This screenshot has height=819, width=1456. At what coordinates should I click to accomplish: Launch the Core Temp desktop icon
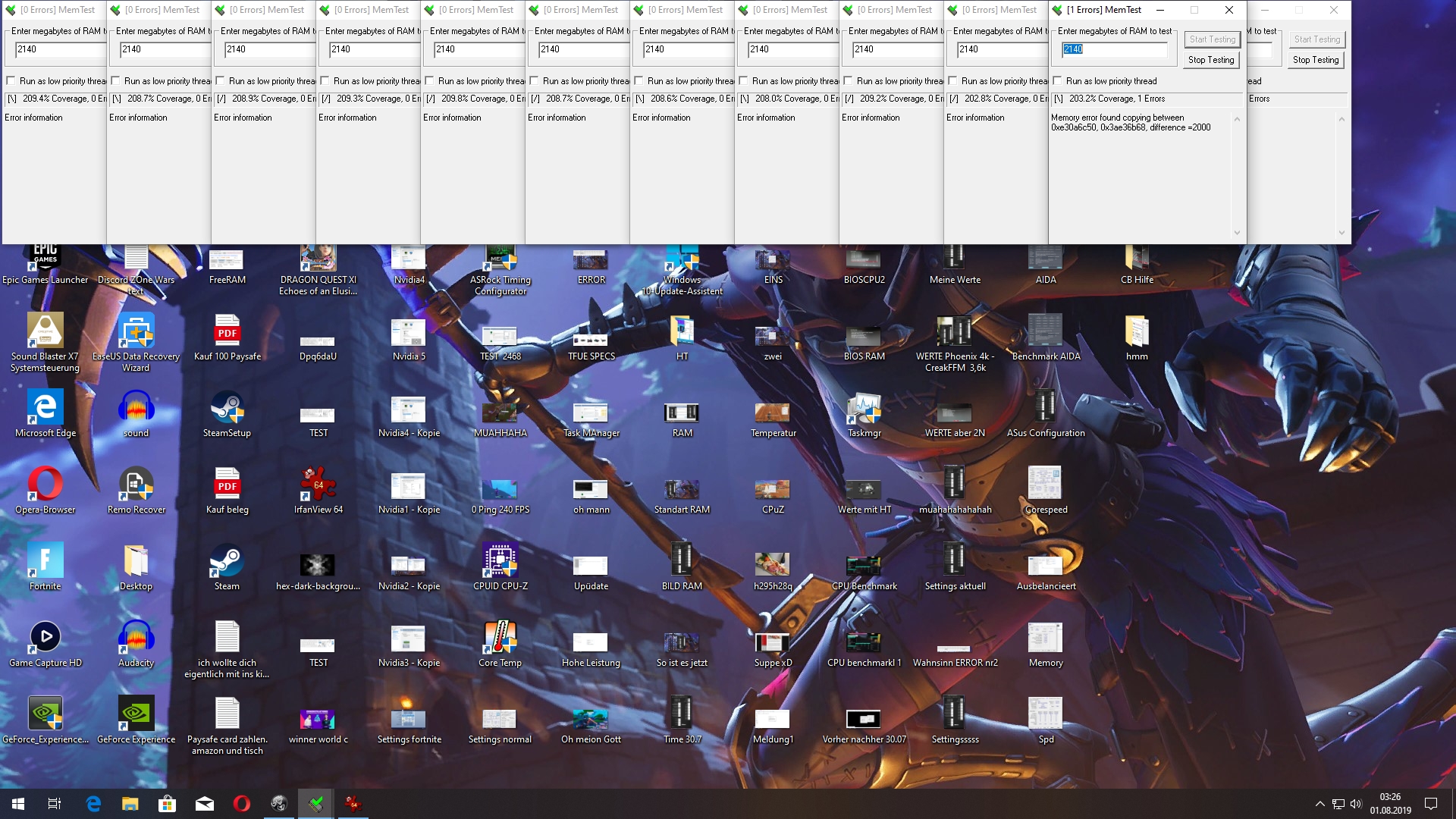500,639
